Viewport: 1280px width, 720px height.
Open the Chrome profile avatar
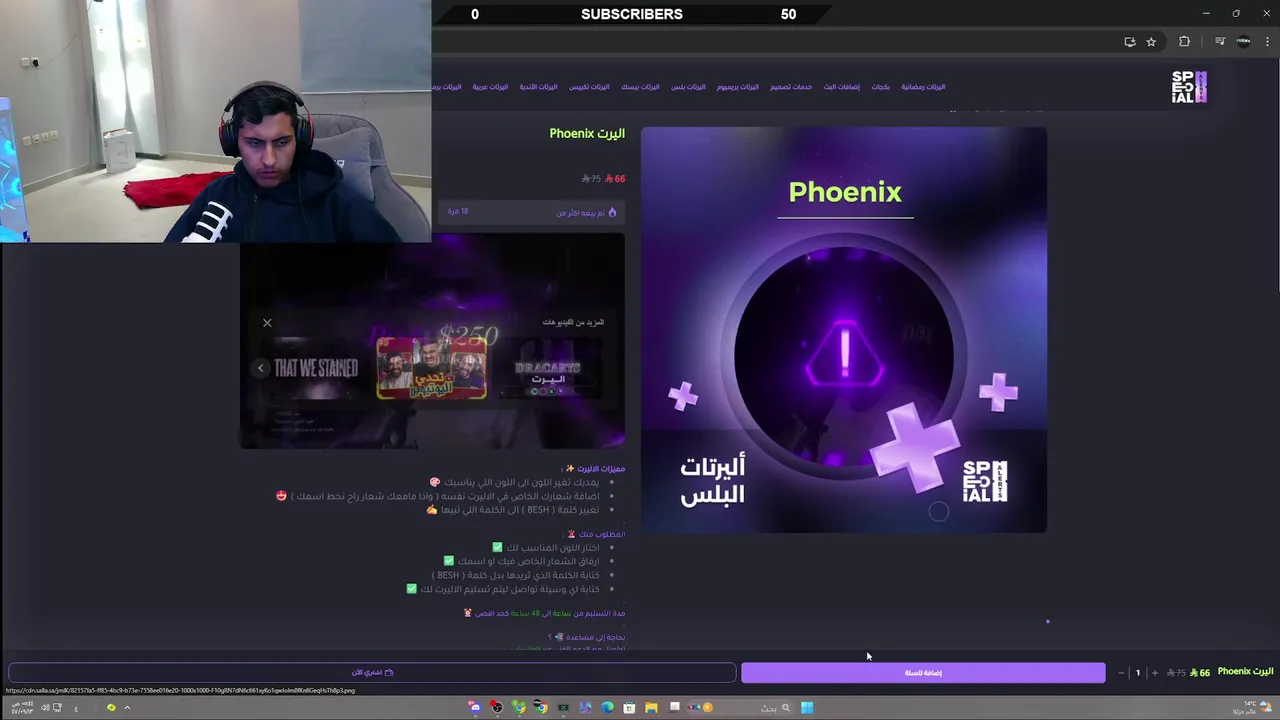tap(1243, 41)
